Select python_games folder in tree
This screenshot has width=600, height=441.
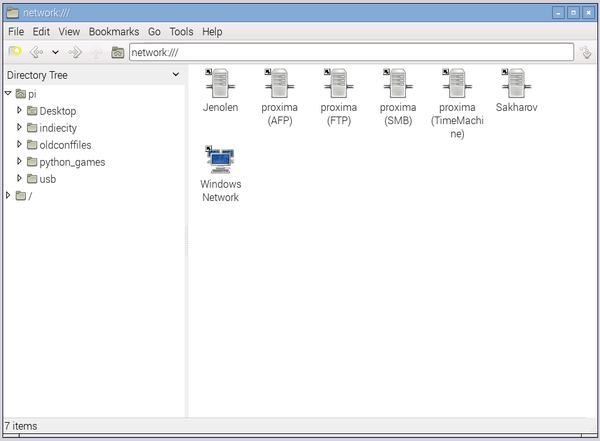pyautogui.click(x=71, y=162)
